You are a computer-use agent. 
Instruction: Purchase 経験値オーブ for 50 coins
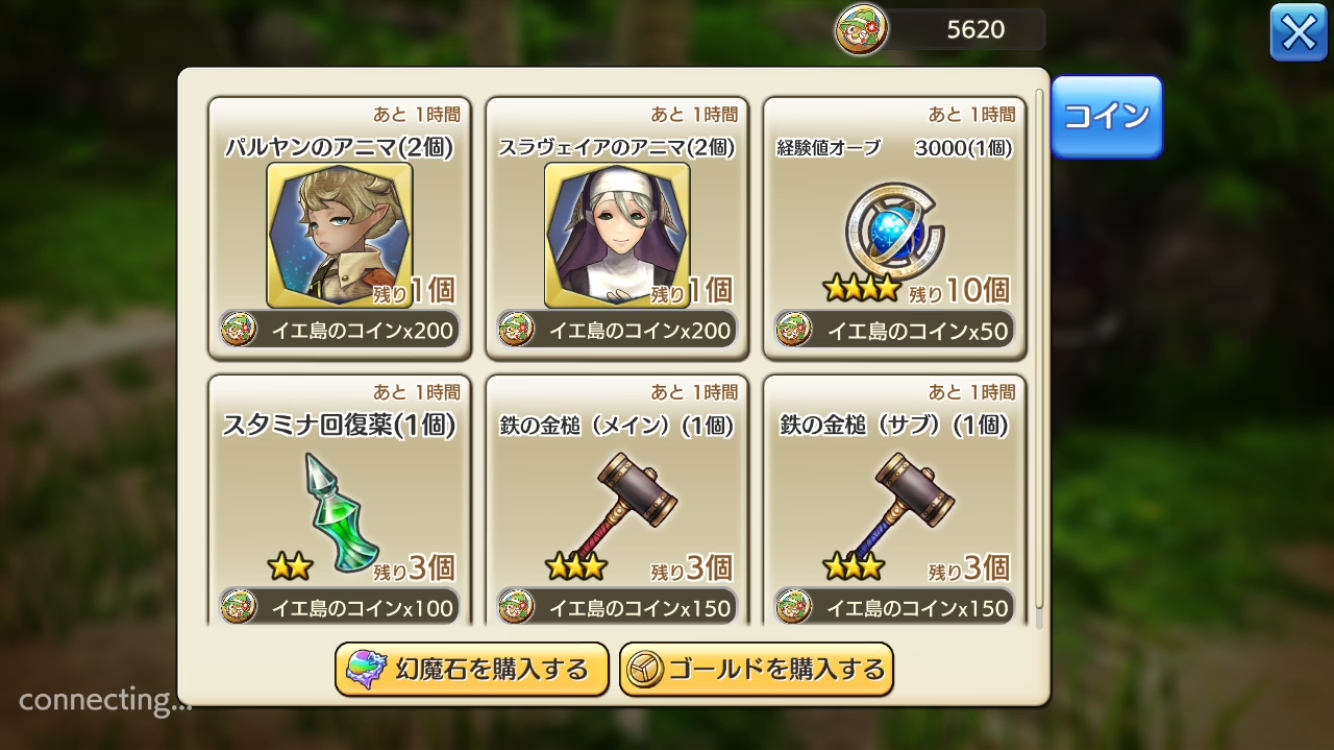click(x=895, y=330)
